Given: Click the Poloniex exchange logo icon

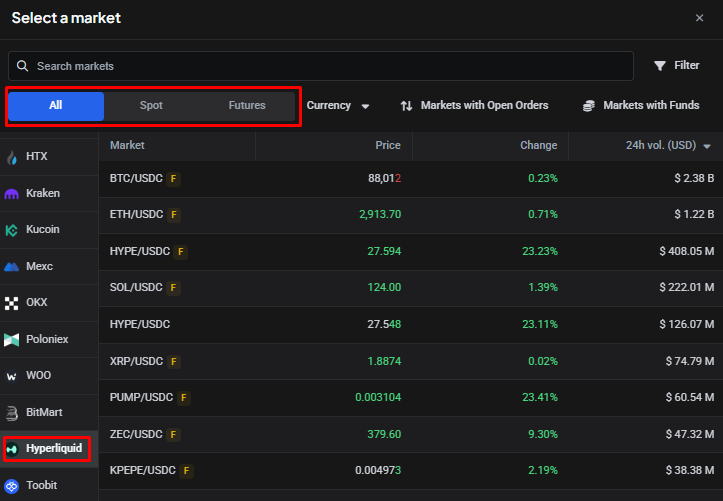Looking at the screenshot, I should [x=12, y=340].
